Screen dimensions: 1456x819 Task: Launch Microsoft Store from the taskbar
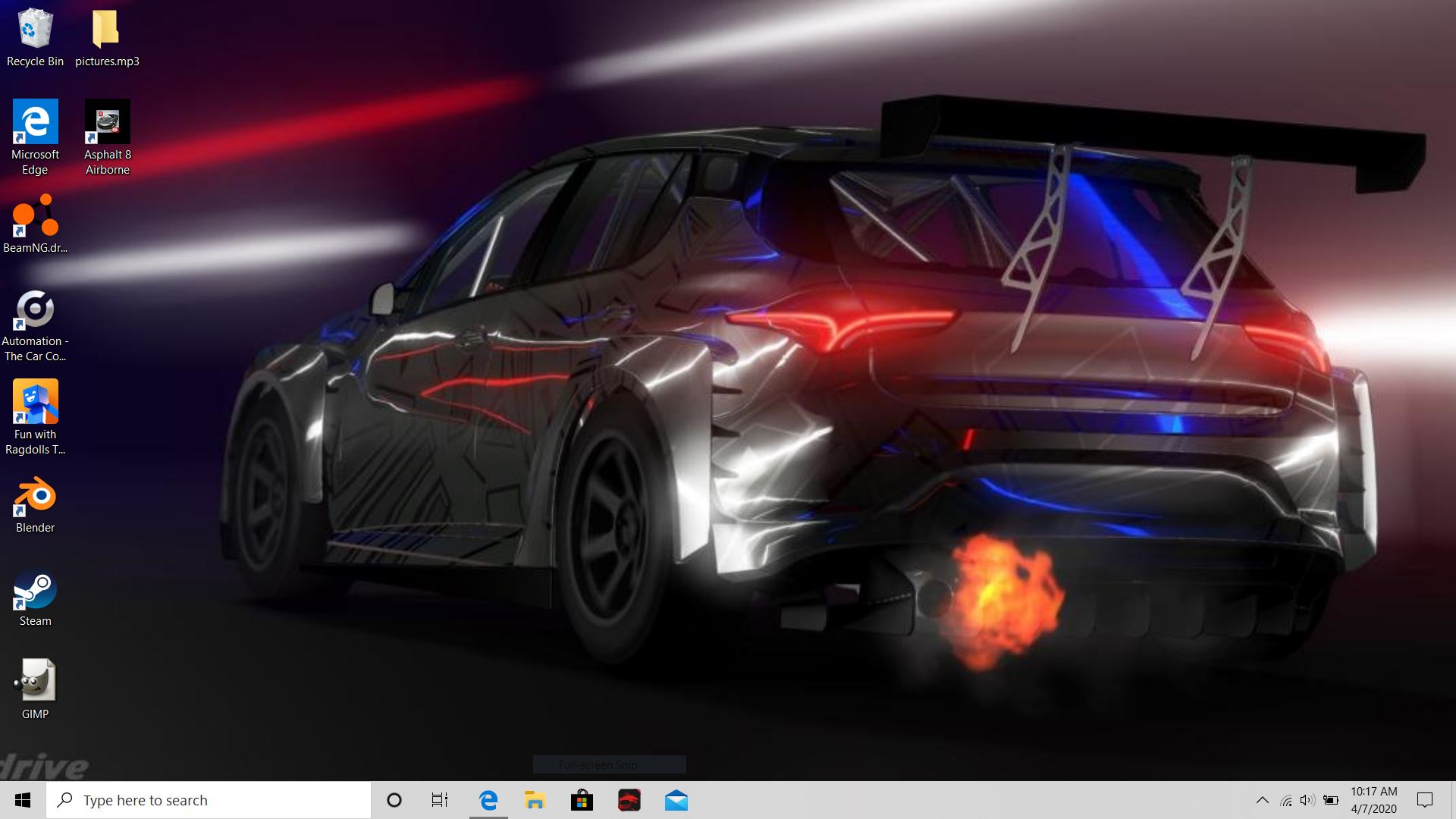(582, 800)
